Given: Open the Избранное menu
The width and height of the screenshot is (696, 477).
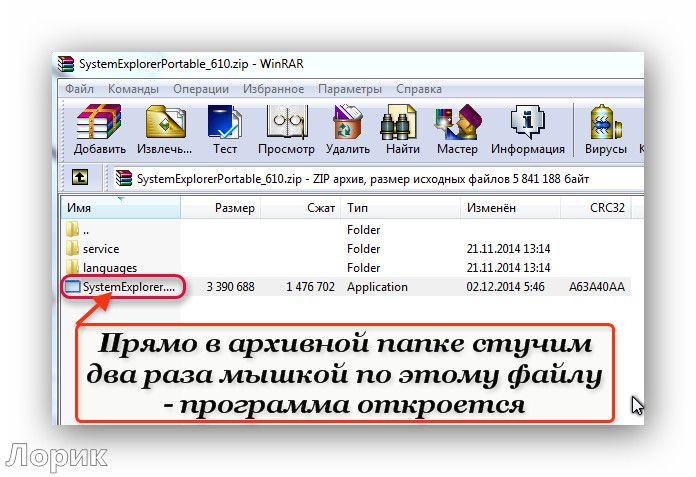Looking at the screenshot, I should pos(273,89).
